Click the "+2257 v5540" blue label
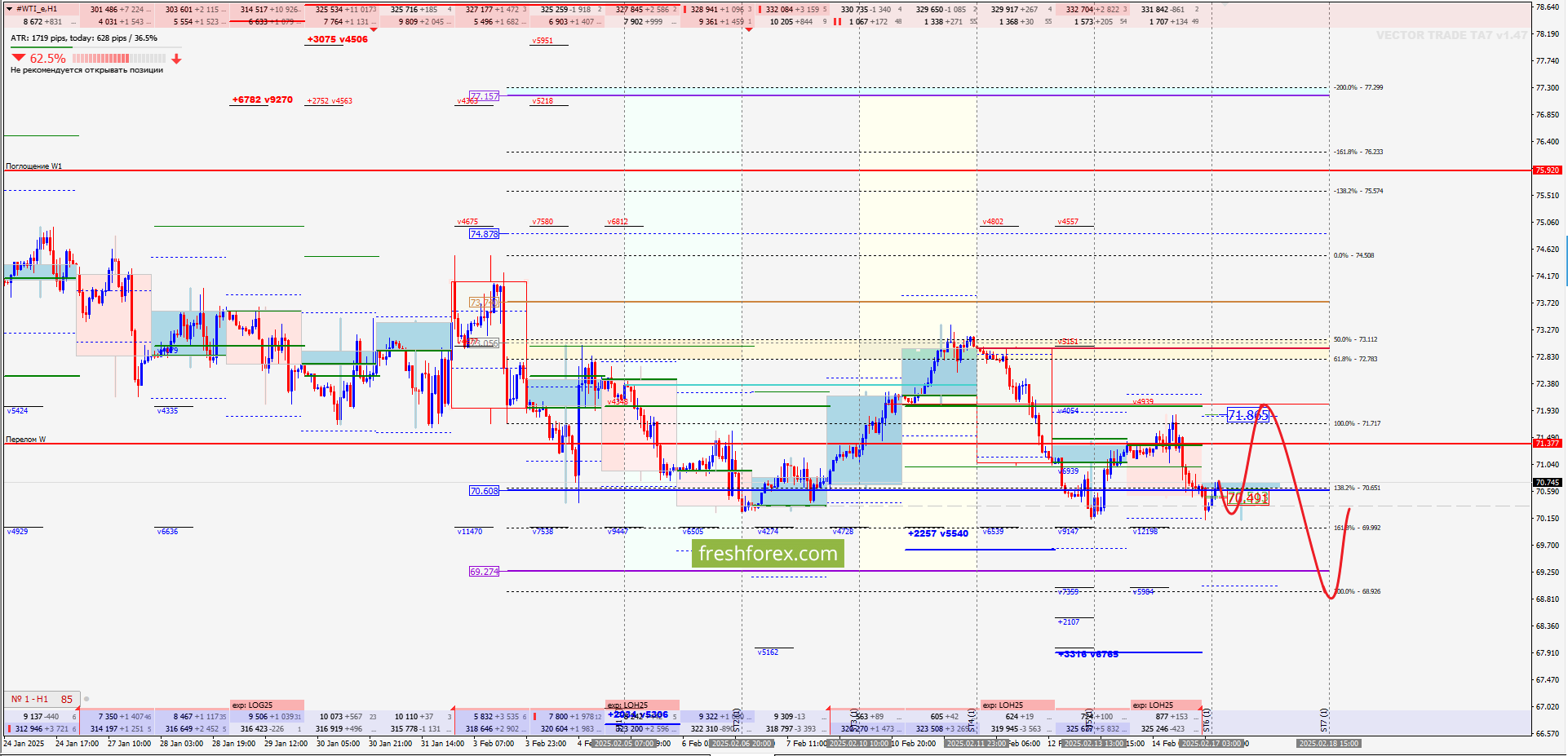The height and width of the screenshot is (756, 1568). pos(938,533)
